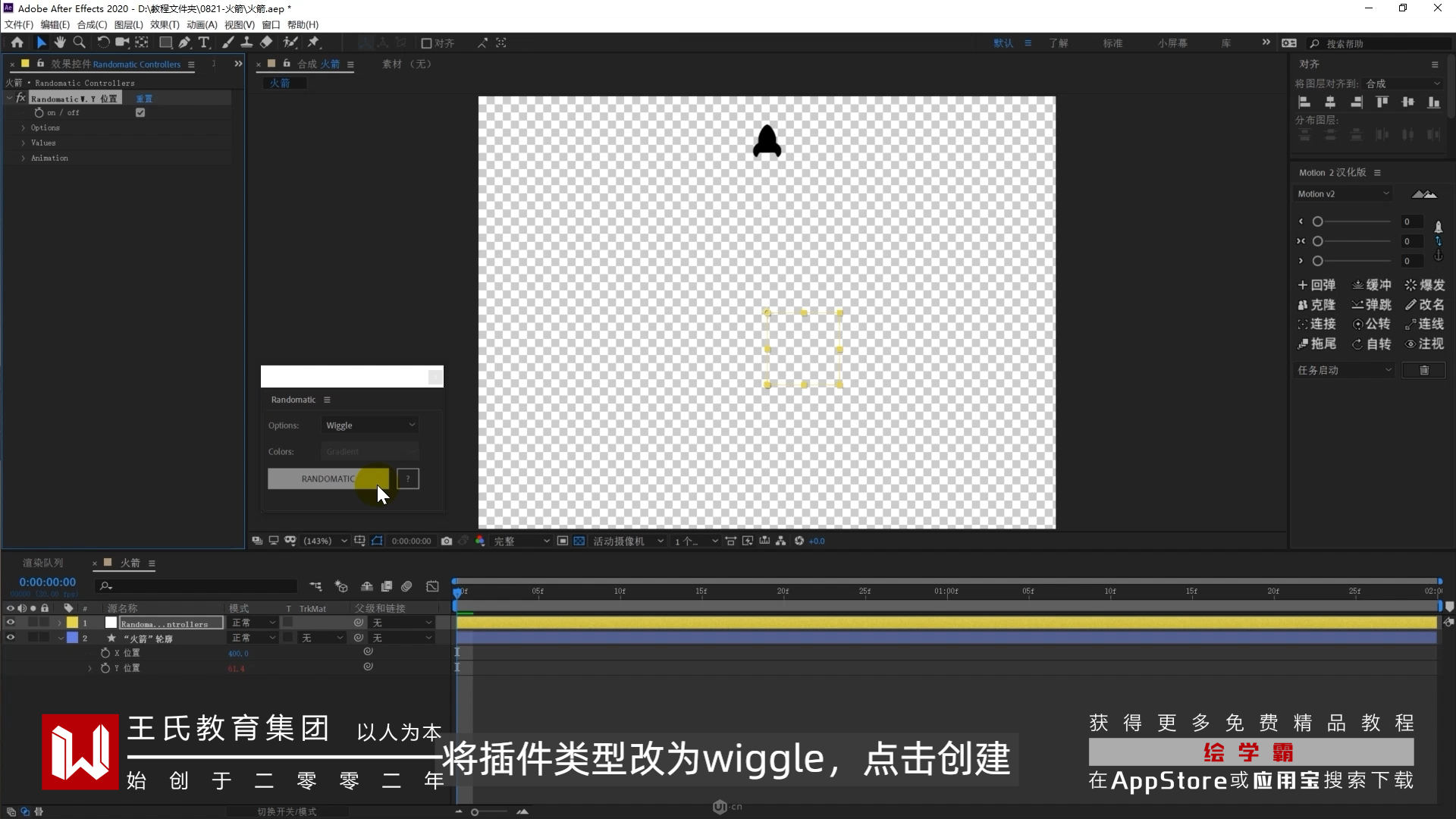Select the Puppet Pin tool in the toolbar
This screenshot has height=819, width=1456.
313,43
